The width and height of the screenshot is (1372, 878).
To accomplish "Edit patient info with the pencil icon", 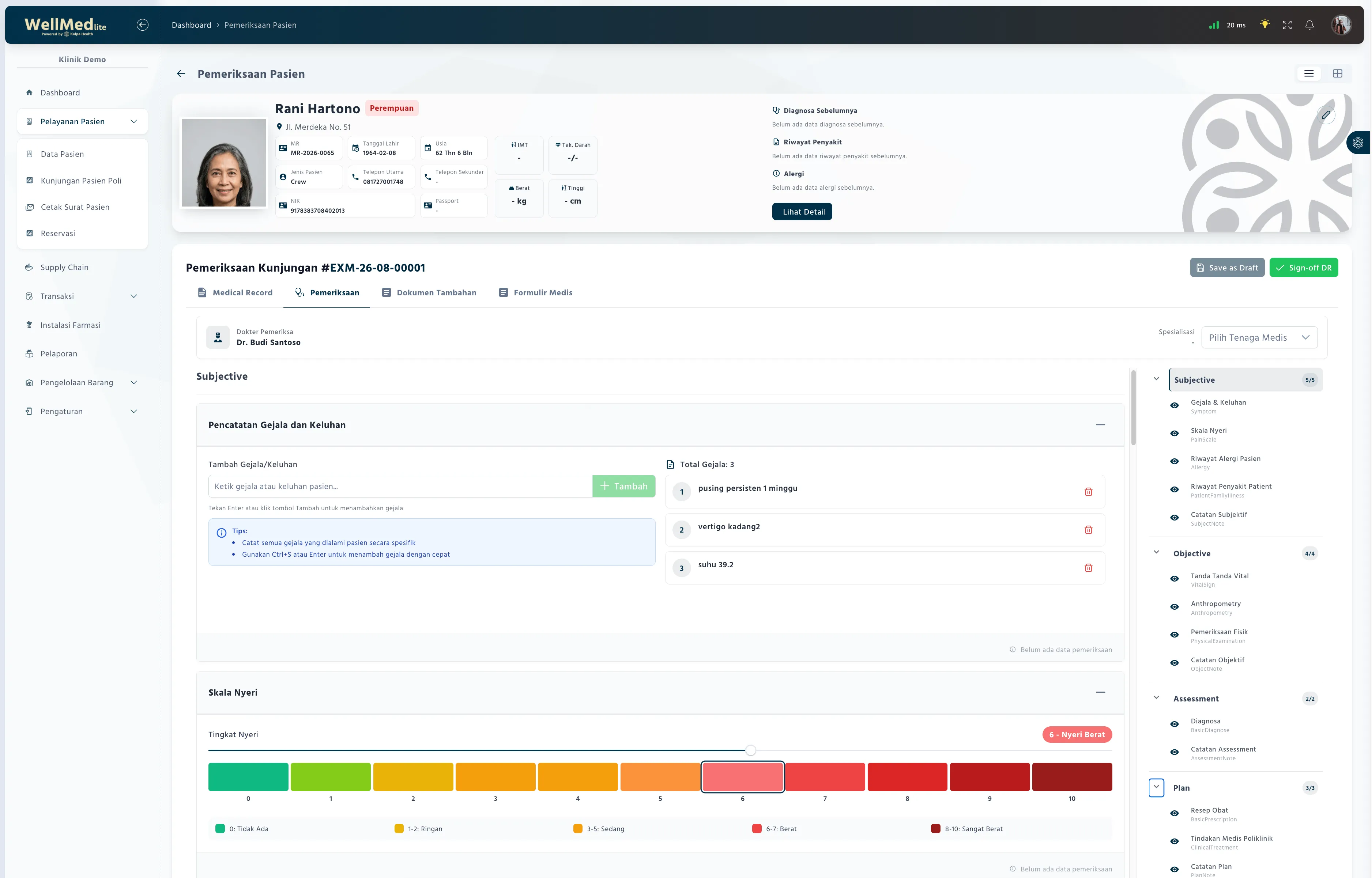I will pyautogui.click(x=1326, y=115).
